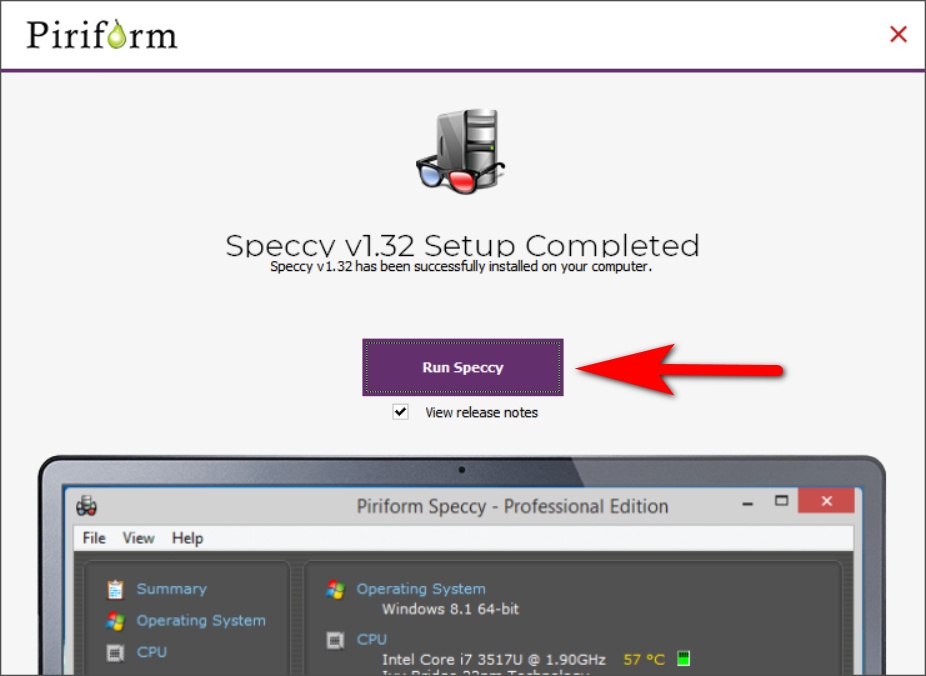Select Operating System in the preview sidebar
926x676 pixels.
(201, 621)
